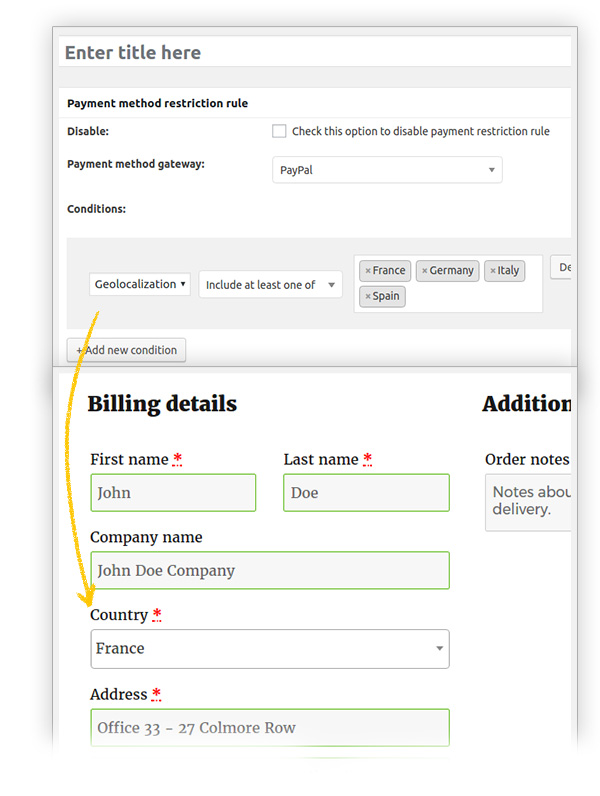Open the Geolocalization condition dropdown
The width and height of the screenshot is (600, 796).
[140, 285]
